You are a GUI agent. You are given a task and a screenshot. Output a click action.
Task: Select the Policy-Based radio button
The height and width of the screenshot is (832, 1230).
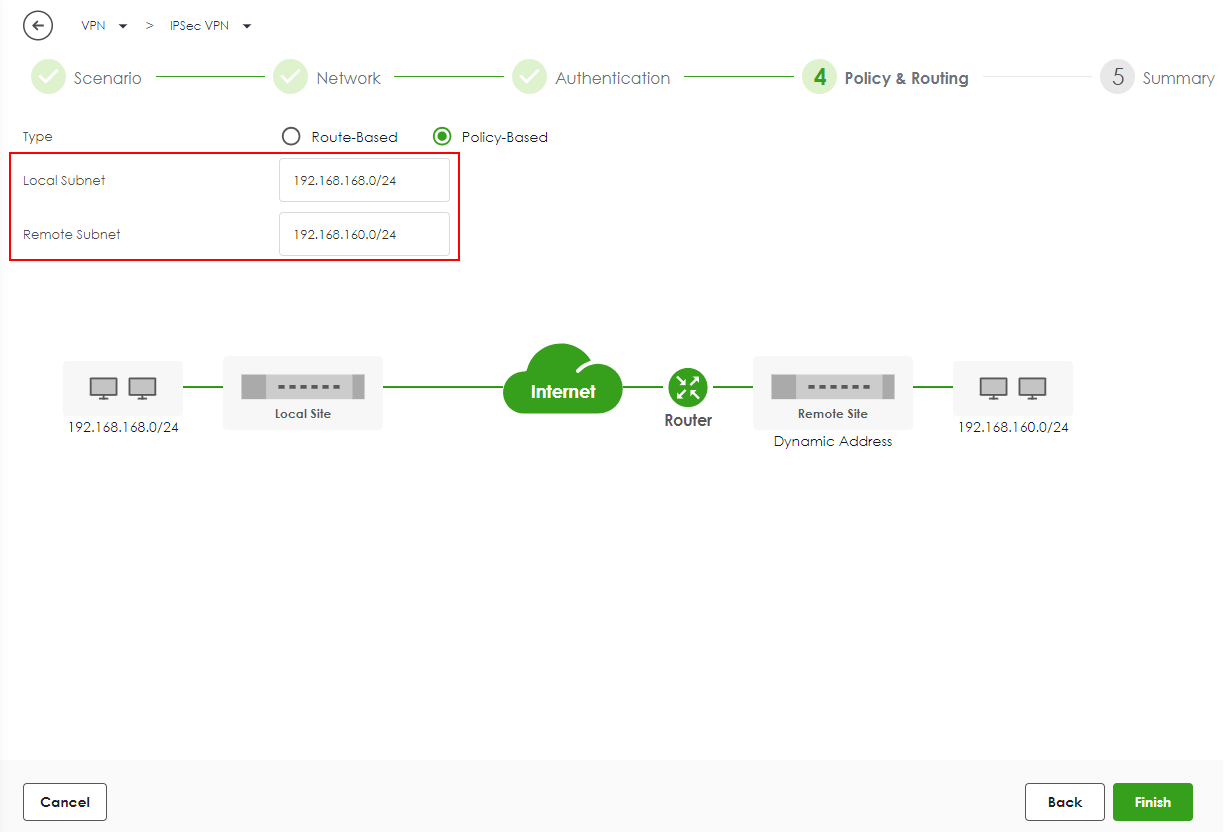442,137
